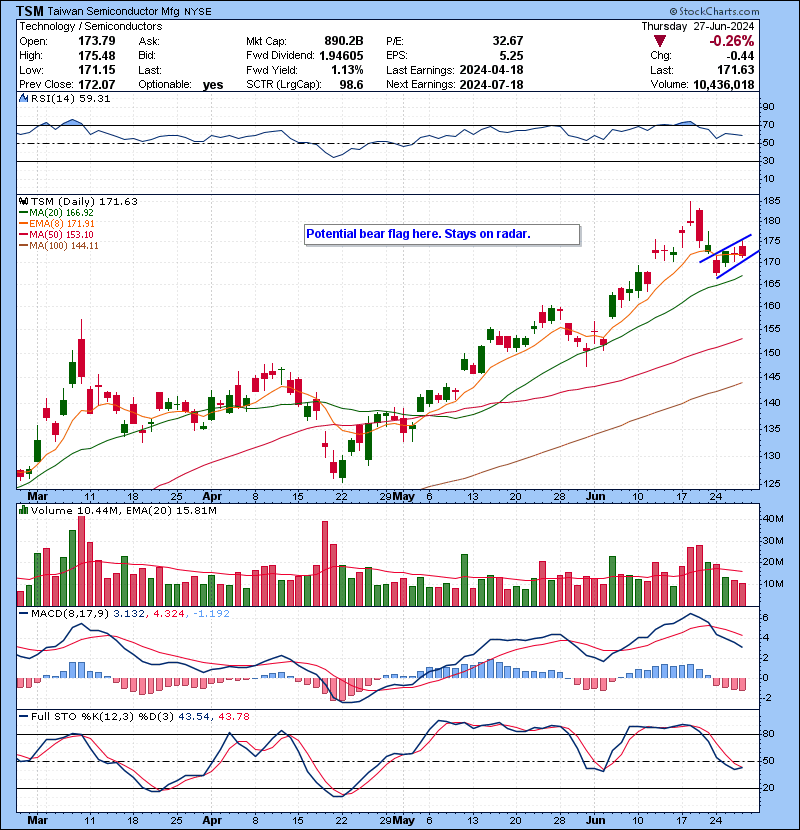
Task: Click the 'Potential bear flag here' annotation box
Action: tap(442, 234)
